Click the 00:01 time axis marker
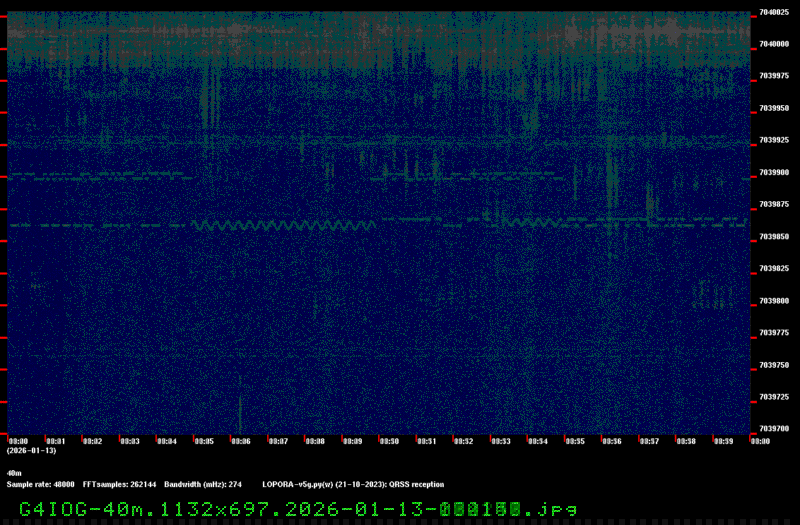Image resolution: width=800 pixels, height=525 pixels. pyautogui.click(x=56, y=441)
